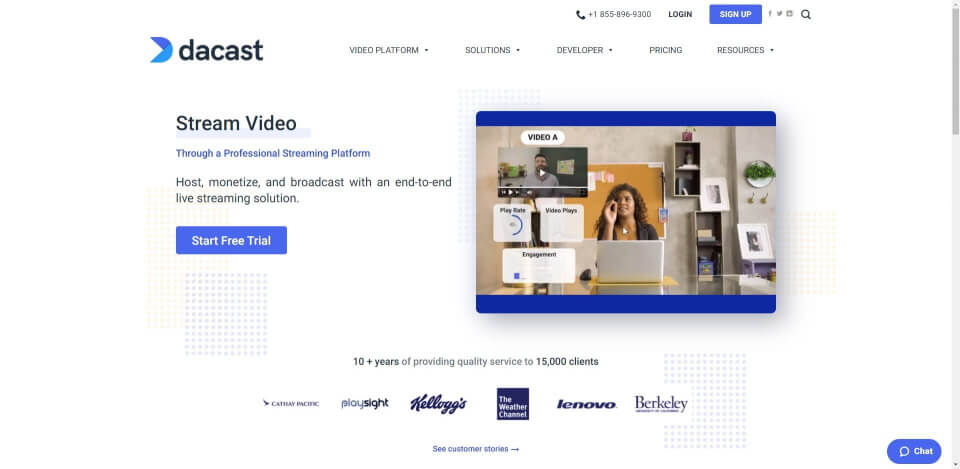Open the VIDEO PLATFORM menu
This screenshot has height=469, width=960.
point(384,50)
